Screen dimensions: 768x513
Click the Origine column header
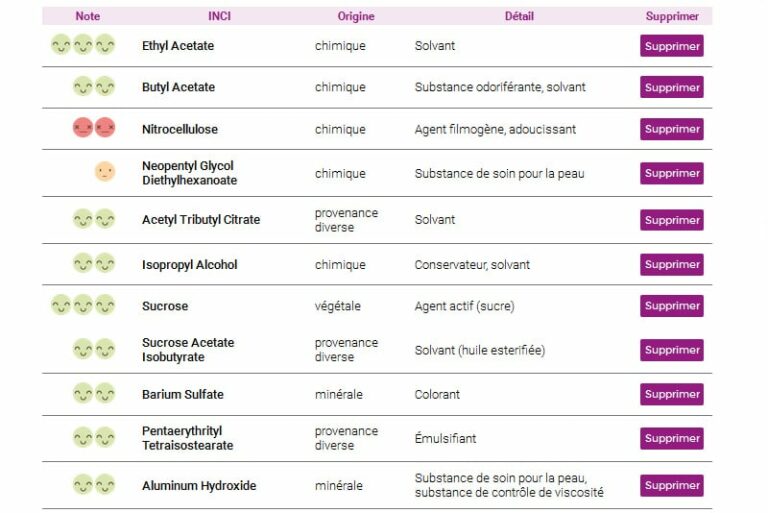click(x=356, y=16)
